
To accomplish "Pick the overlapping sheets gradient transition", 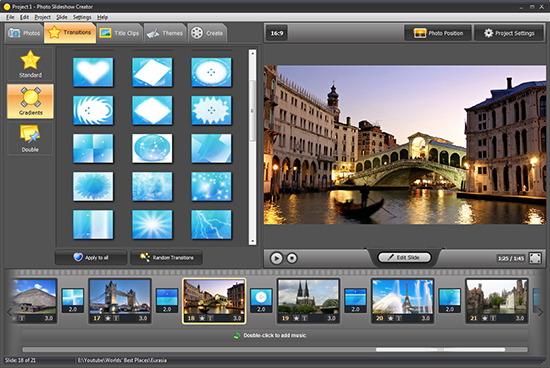I will 211,148.
